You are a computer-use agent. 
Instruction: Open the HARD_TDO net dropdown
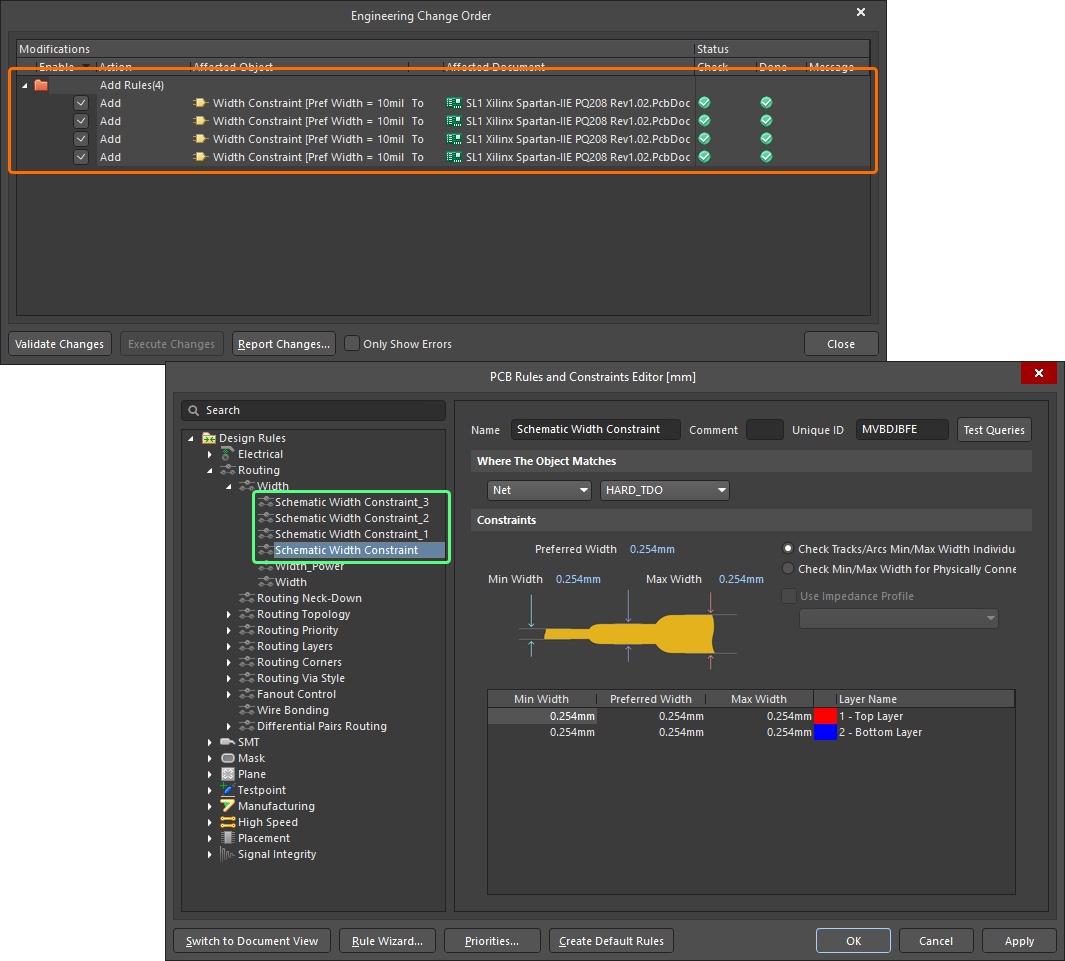[665, 490]
